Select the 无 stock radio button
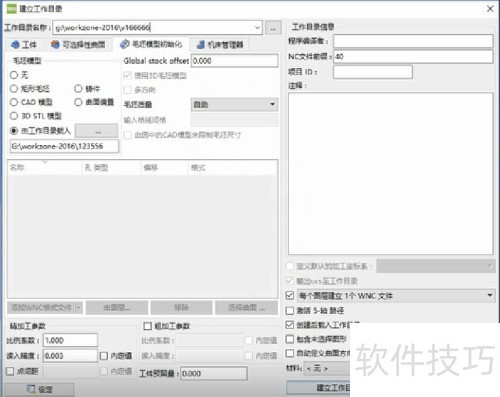The image size is (500, 397). [14, 75]
